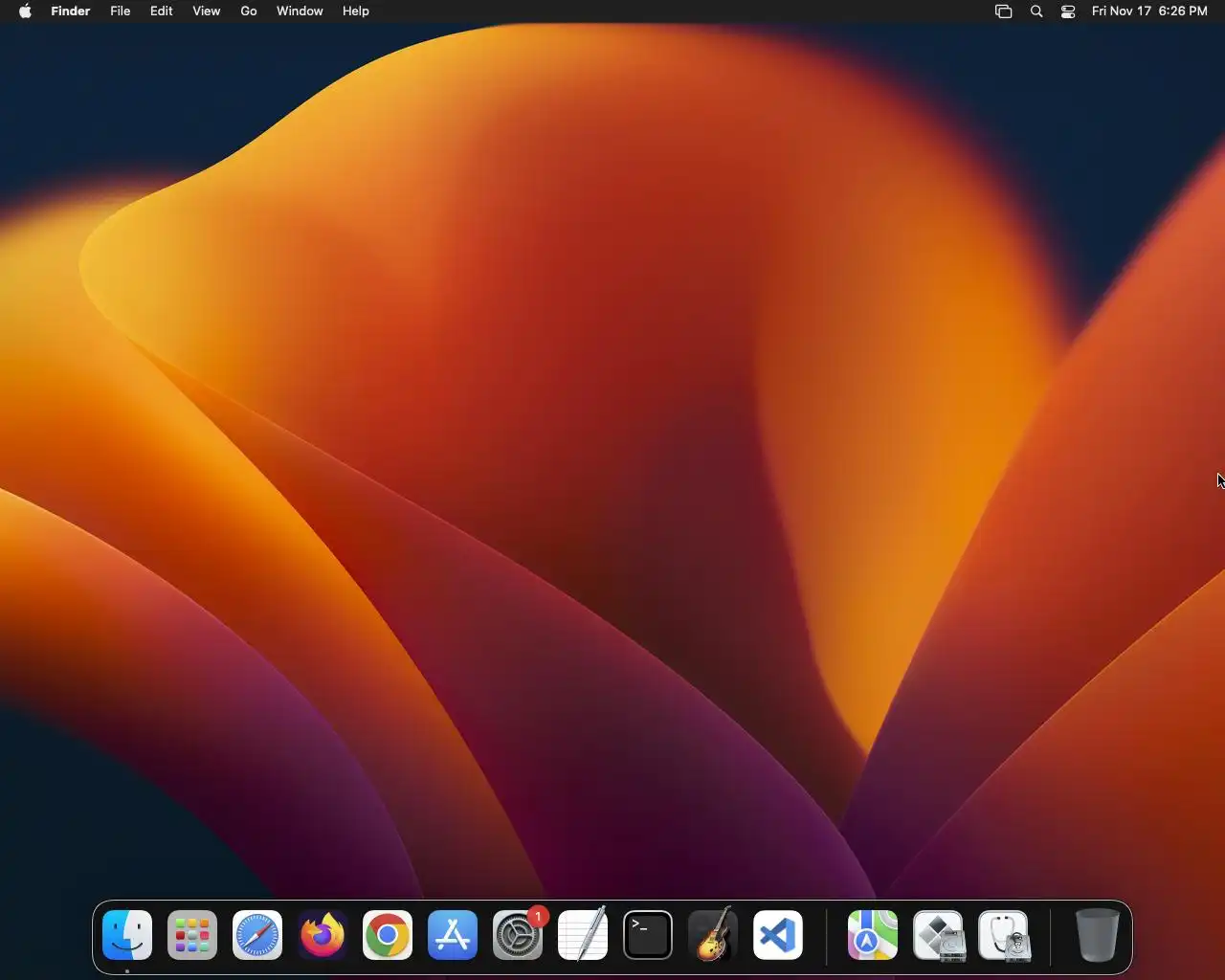This screenshot has width=1225, height=980.
Task: Open the Edit menu
Action: [x=162, y=11]
